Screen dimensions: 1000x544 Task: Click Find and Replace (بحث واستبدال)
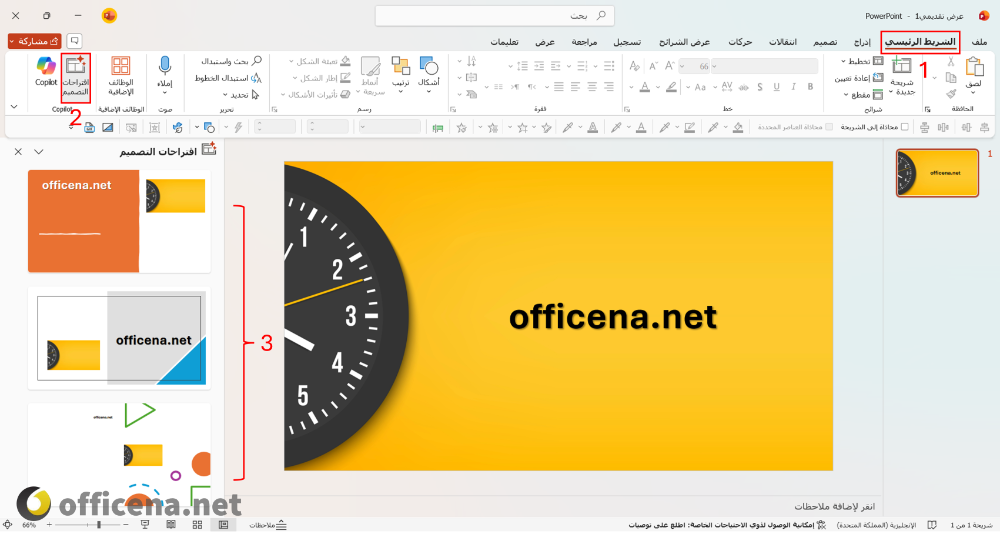point(232,61)
